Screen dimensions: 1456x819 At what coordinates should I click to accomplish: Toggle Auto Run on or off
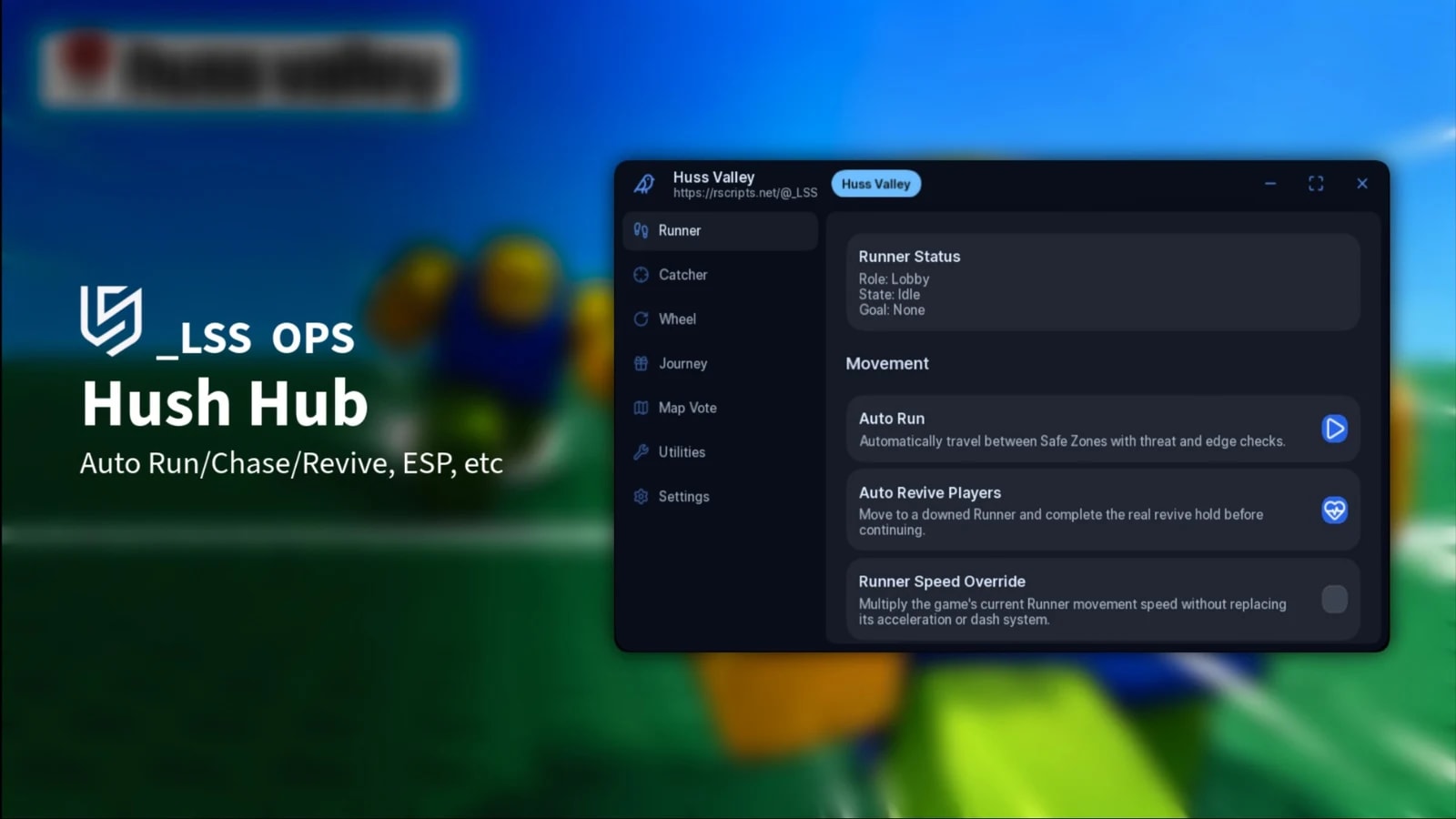pyautogui.click(x=1334, y=429)
